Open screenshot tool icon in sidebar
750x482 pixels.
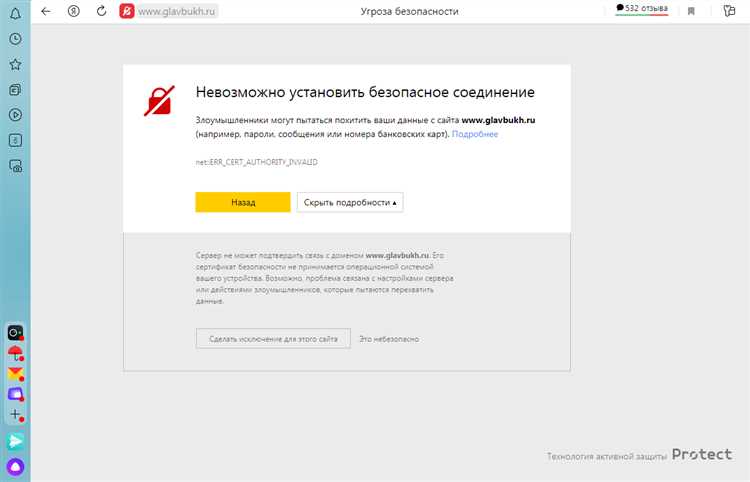pos(15,166)
